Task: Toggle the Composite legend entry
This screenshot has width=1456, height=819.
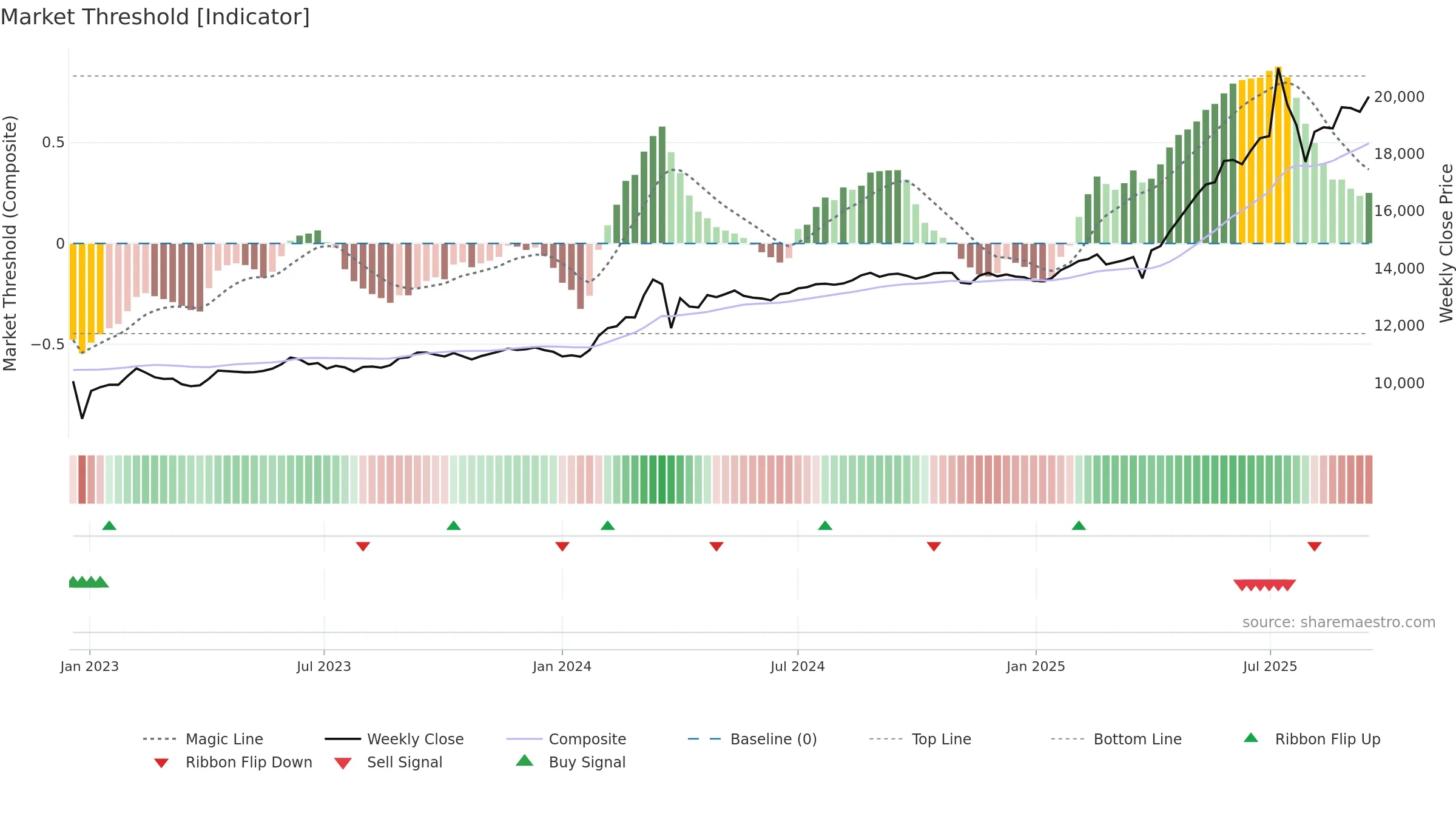Action: point(566,739)
